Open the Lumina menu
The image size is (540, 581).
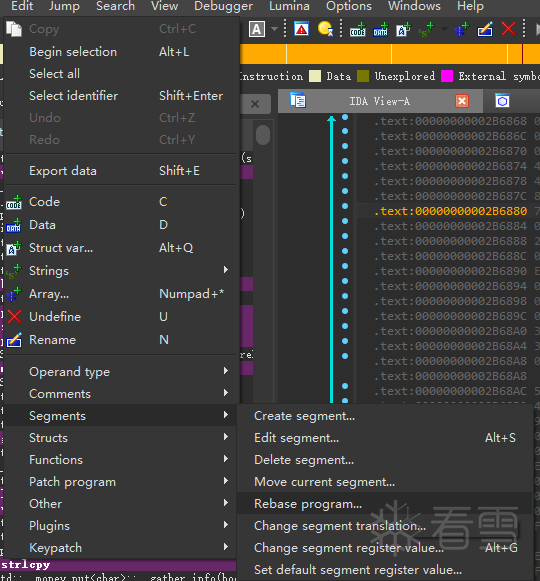click(289, 6)
